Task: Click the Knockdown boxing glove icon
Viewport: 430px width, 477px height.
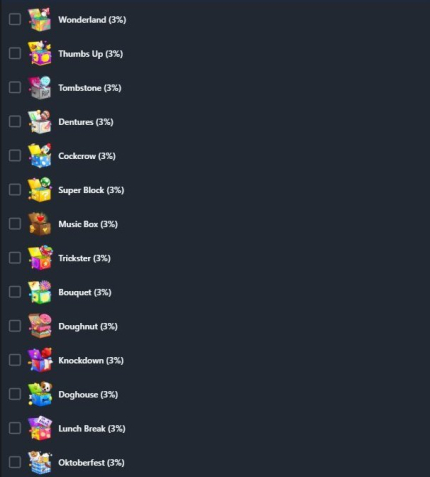Action: (x=40, y=360)
